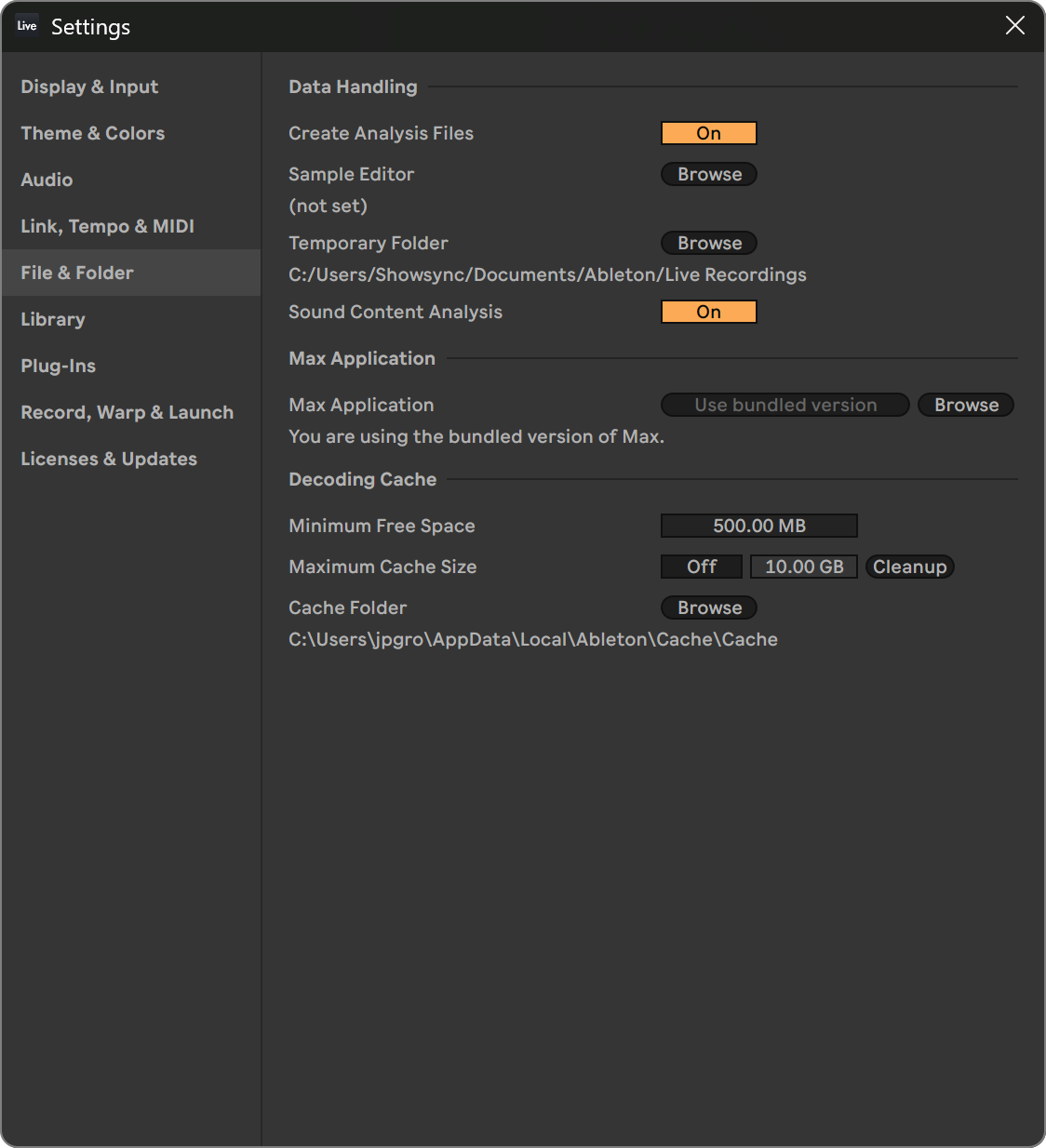This screenshot has width=1046, height=1148.
Task: Browse for a custom Max Application
Action: pyautogui.click(x=965, y=405)
